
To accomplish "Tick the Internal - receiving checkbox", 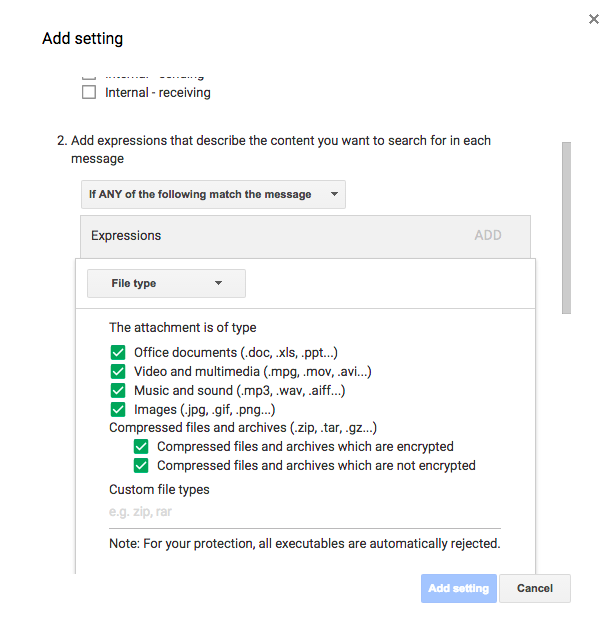I will coord(89,93).
